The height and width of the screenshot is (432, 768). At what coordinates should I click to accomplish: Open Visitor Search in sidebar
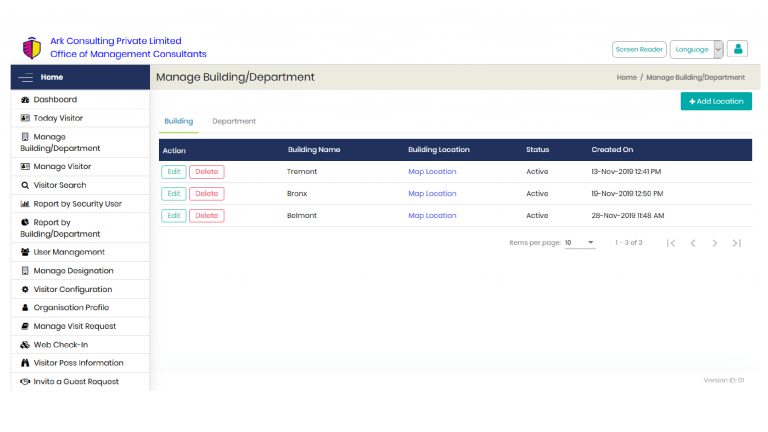click(59, 185)
